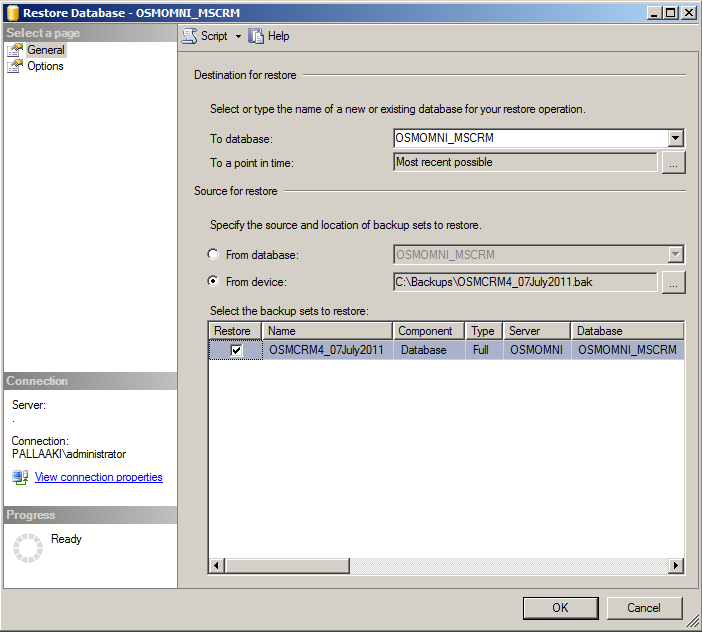This screenshot has height=632, width=702.
Task: Click the connection properties icon
Action: pyautogui.click(x=20, y=478)
